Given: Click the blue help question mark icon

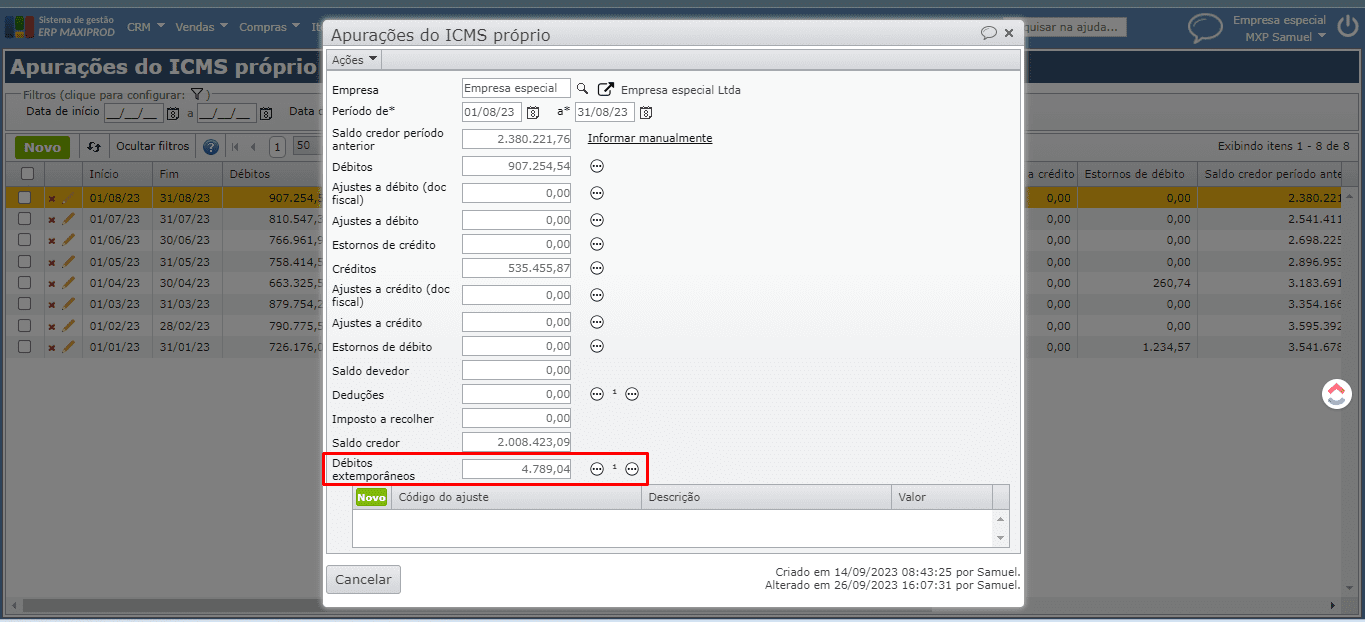Looking at the screenshot, I should (x=211, y=147).
